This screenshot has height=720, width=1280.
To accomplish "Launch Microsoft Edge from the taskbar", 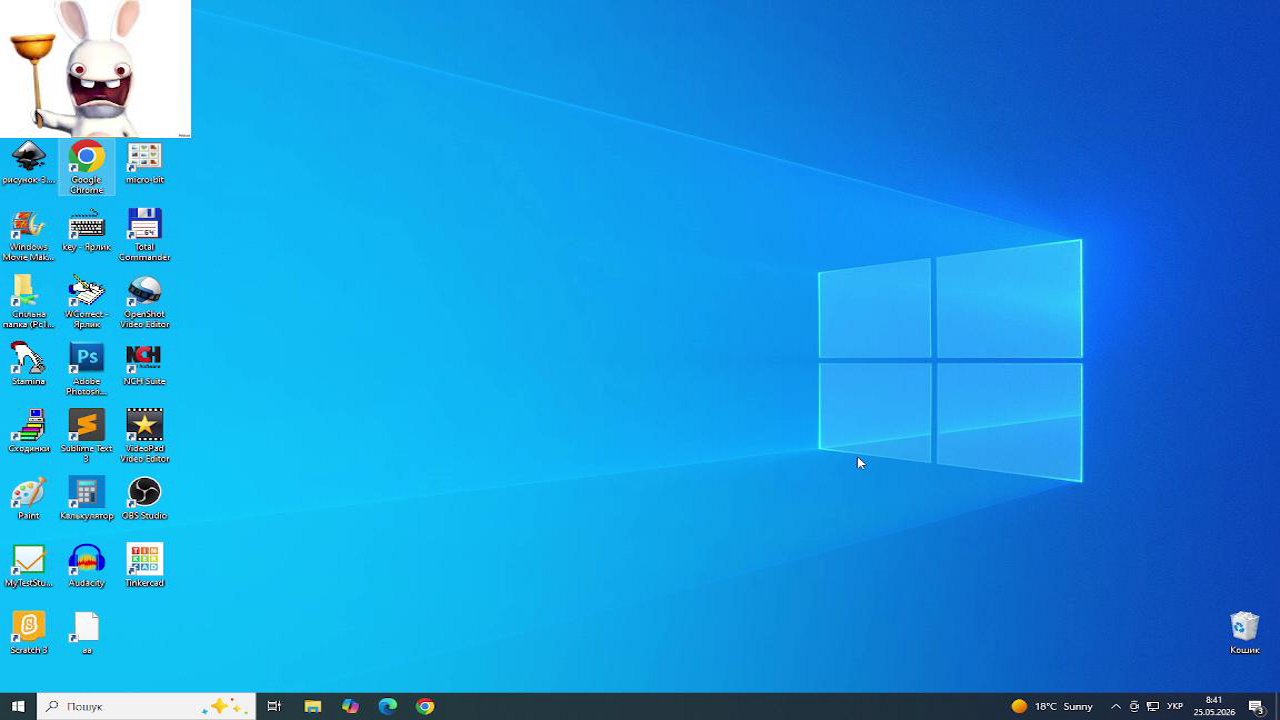I will coord(388,706).
